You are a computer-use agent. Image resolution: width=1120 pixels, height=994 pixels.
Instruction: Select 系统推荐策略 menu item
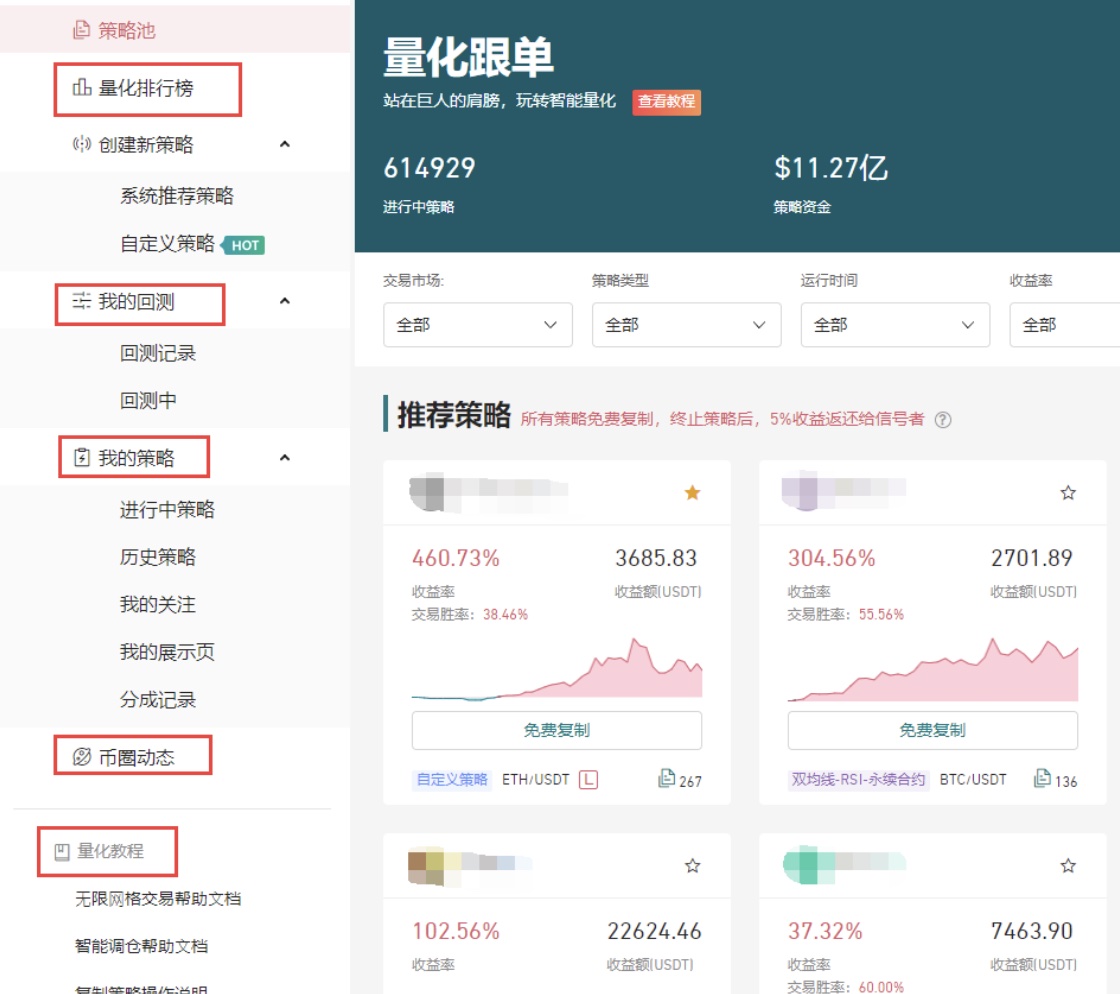click(177, 196)
